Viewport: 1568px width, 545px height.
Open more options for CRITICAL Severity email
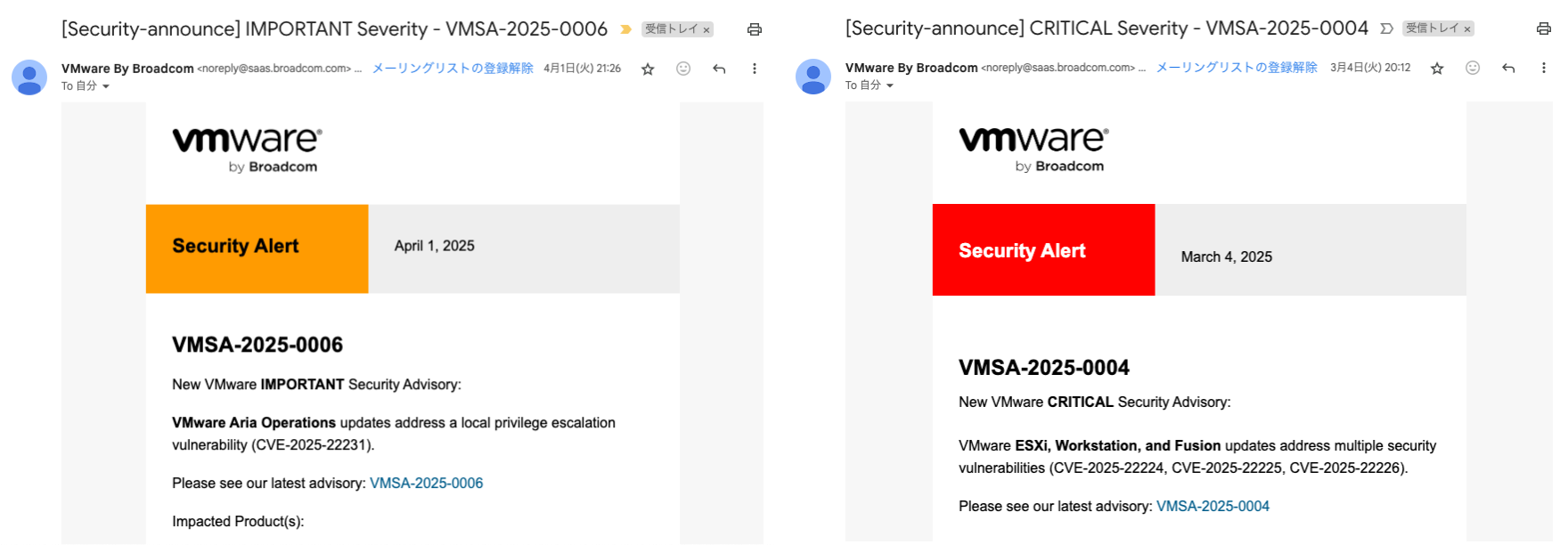[1544, 69]
